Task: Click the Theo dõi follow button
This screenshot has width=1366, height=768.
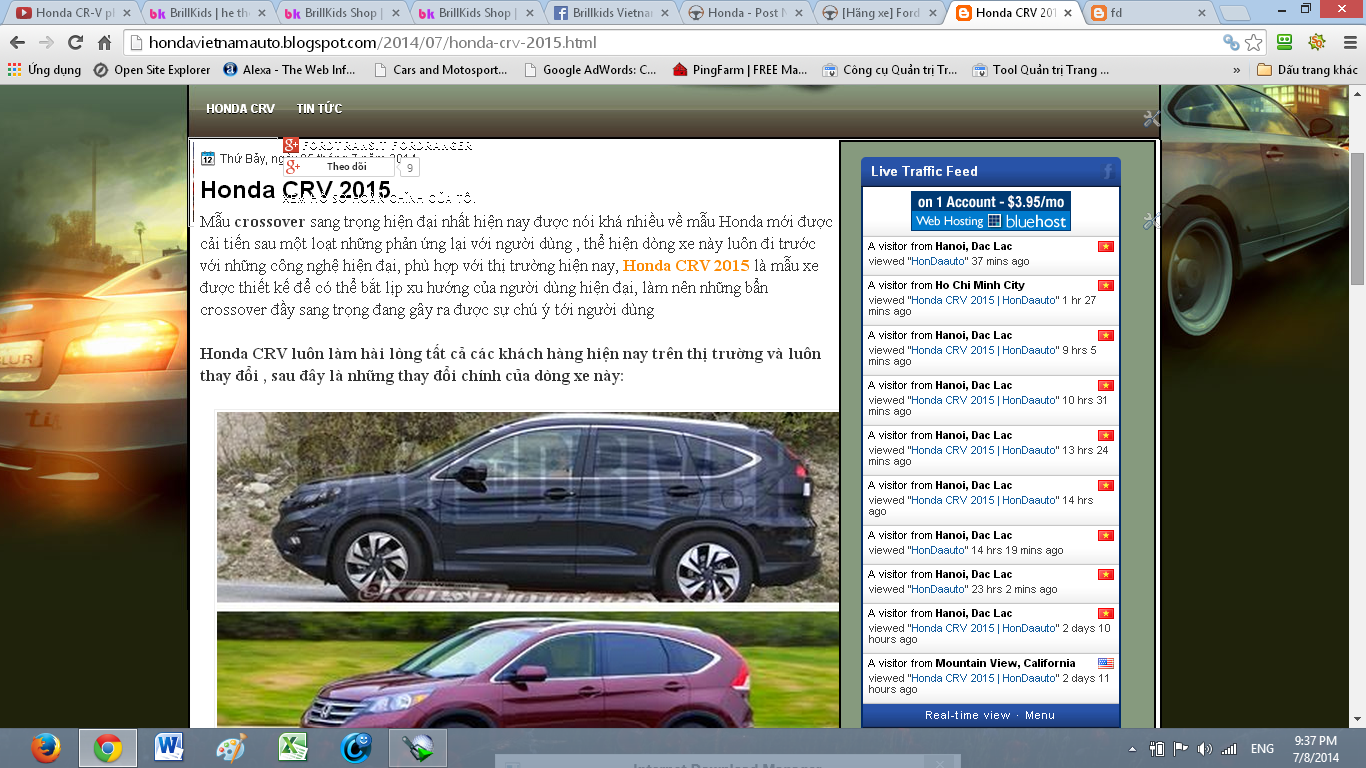Action: pos(339,167)
